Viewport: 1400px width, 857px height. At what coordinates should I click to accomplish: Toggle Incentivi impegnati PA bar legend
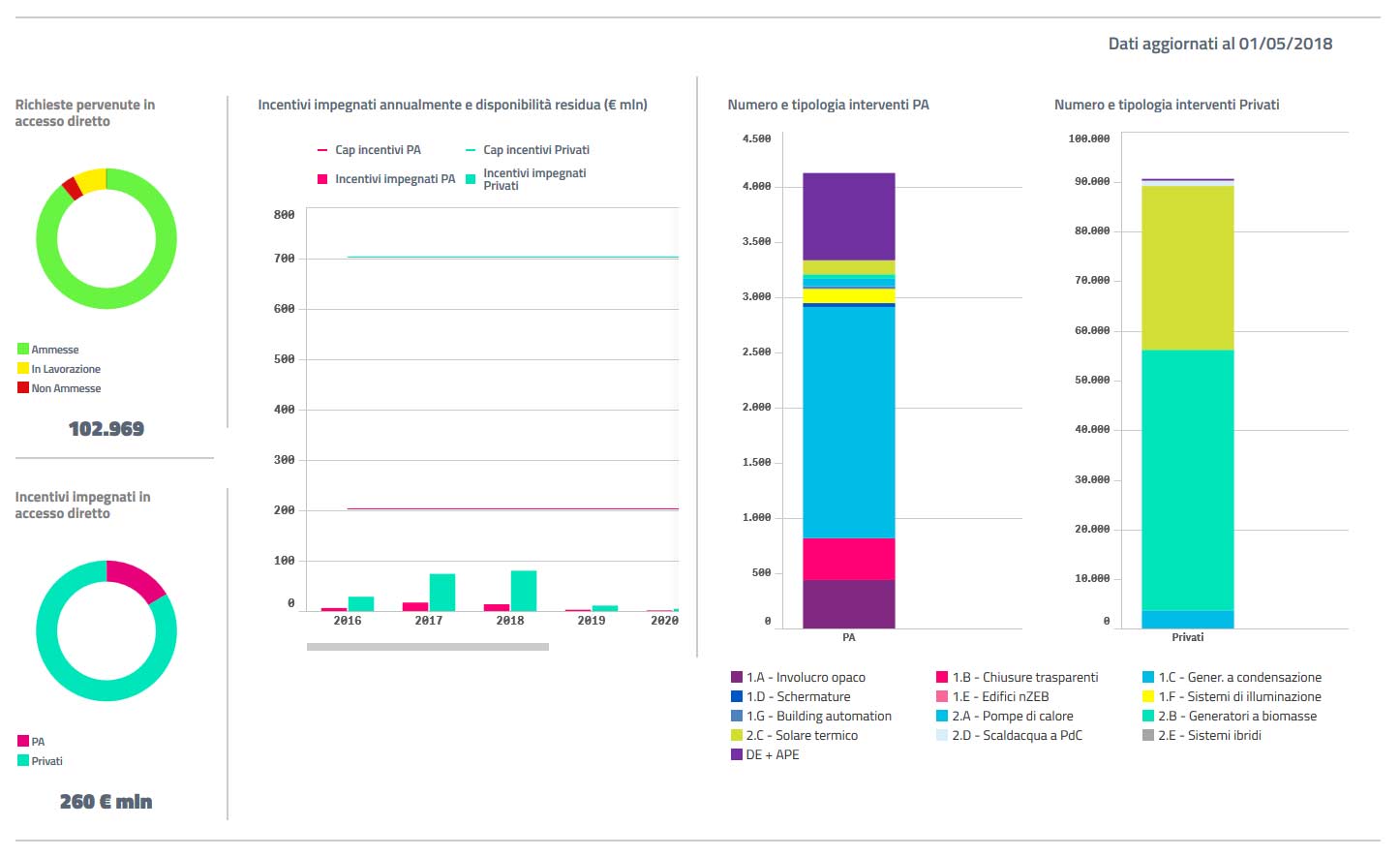pyautogui.click(x=386, y=179)
